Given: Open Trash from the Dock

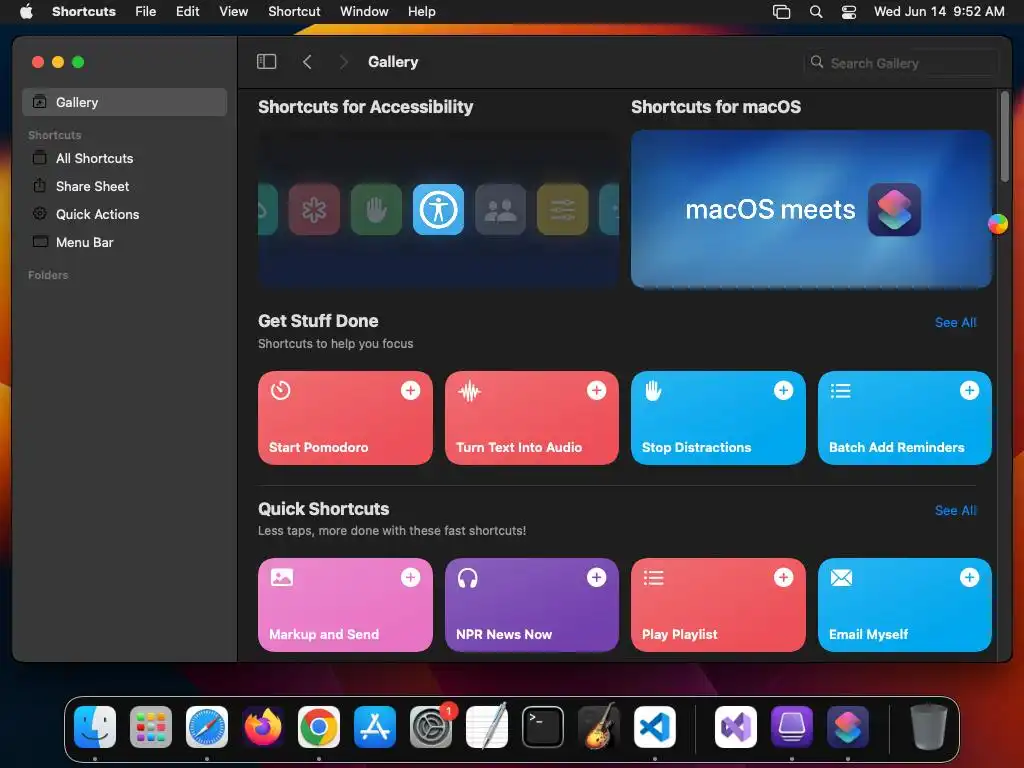Looking at the screenshot, I should tap(928, 727).
